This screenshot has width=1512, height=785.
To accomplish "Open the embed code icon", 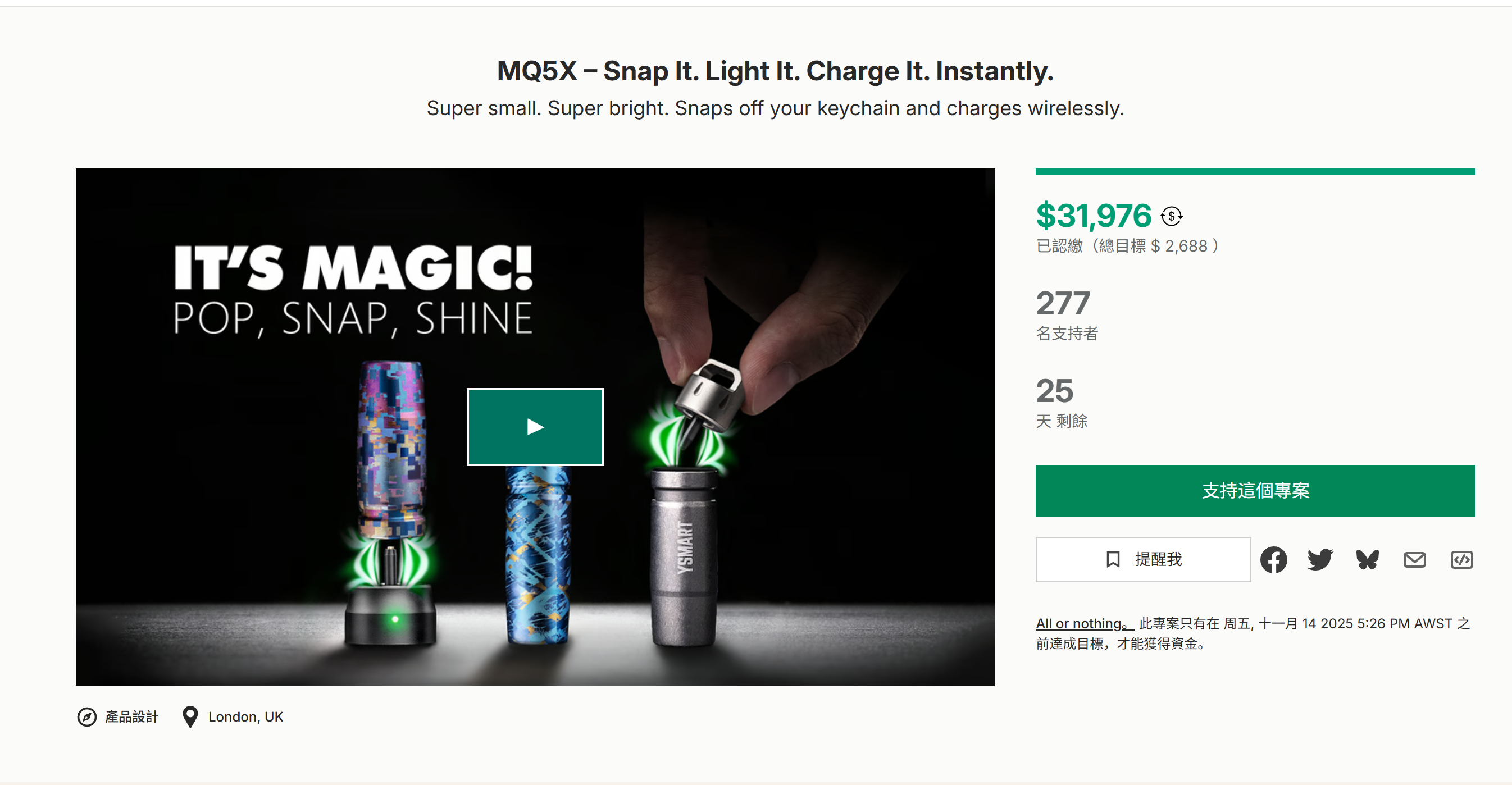I will 1461,560.
